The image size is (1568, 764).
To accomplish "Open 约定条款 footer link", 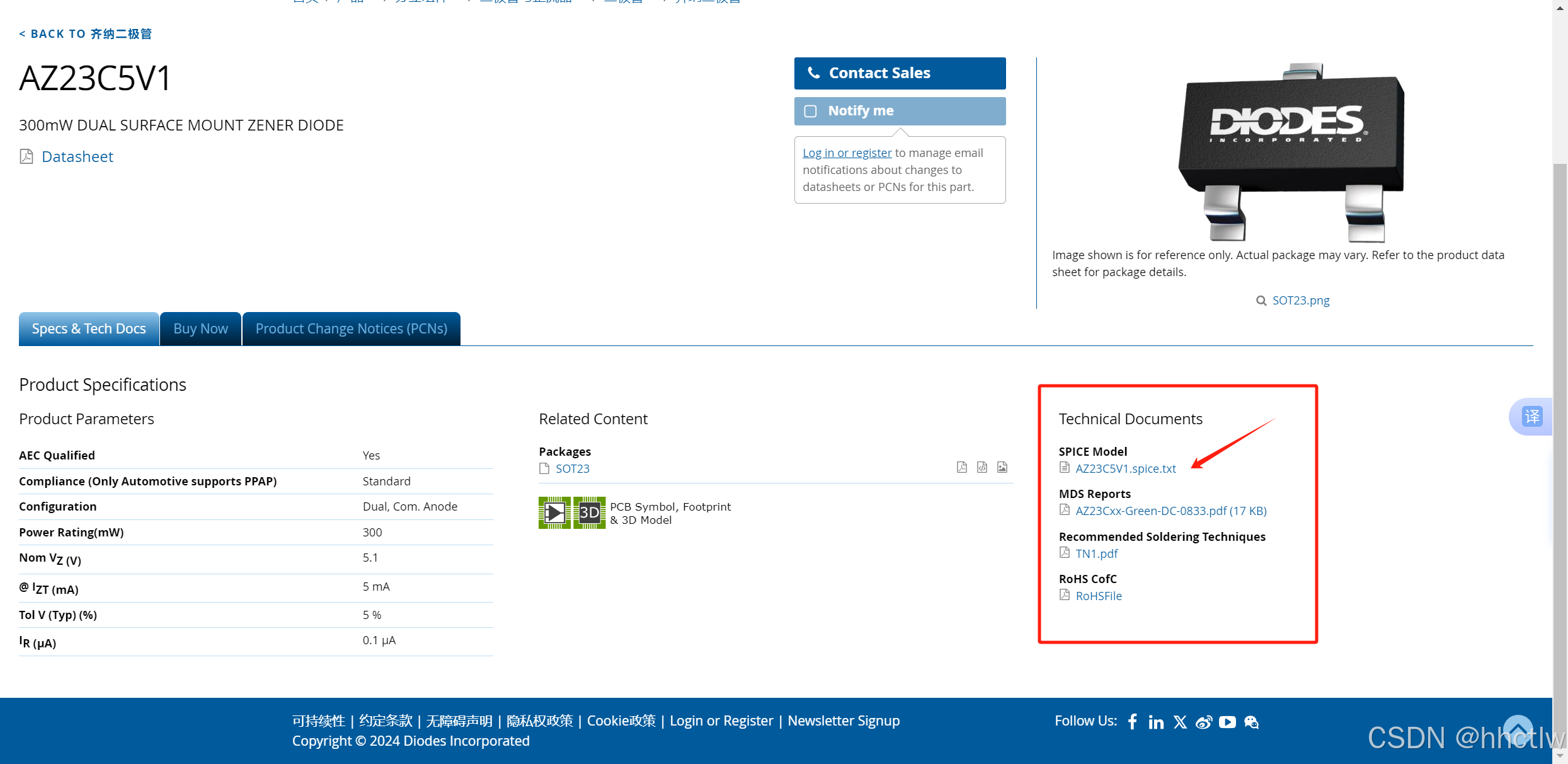I will pyautogui.click(x=386, y=721).
